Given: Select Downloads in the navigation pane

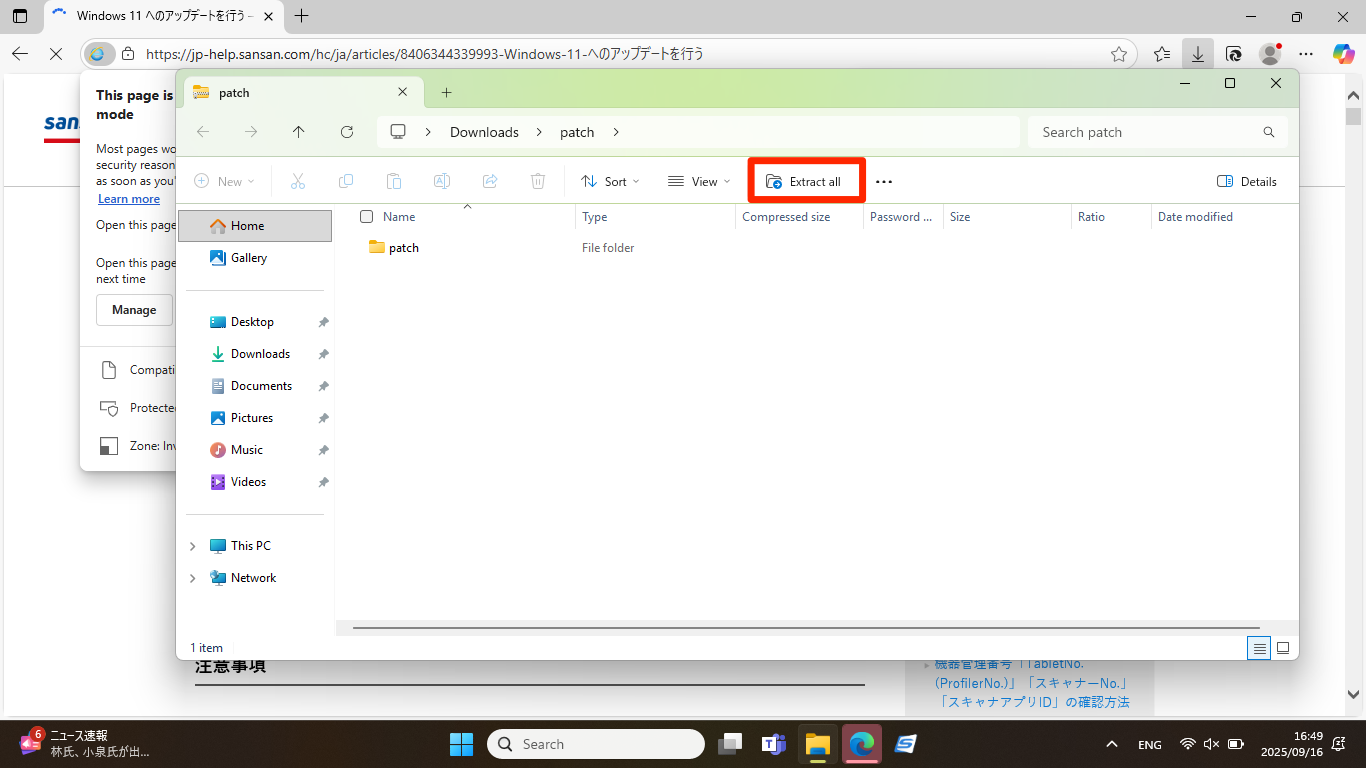Looking at the screenshot, I should (260, 354).
